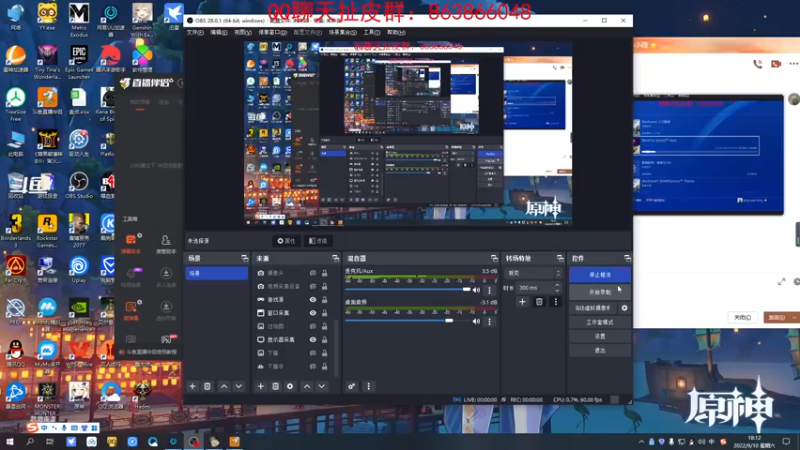Remove selected source with the trash icon

[x=276, y=386]
